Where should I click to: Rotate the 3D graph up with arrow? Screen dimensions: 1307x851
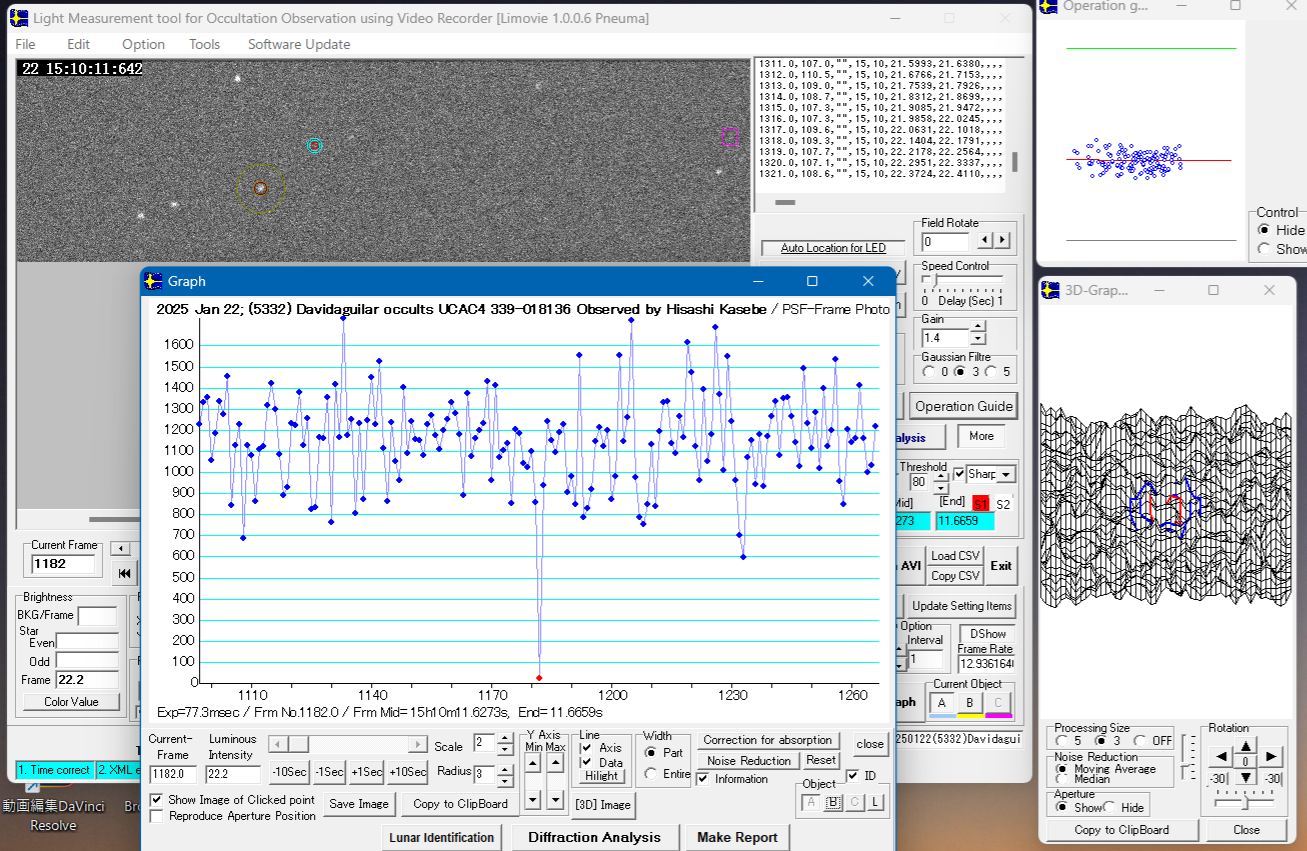(x=1245, y=745)
